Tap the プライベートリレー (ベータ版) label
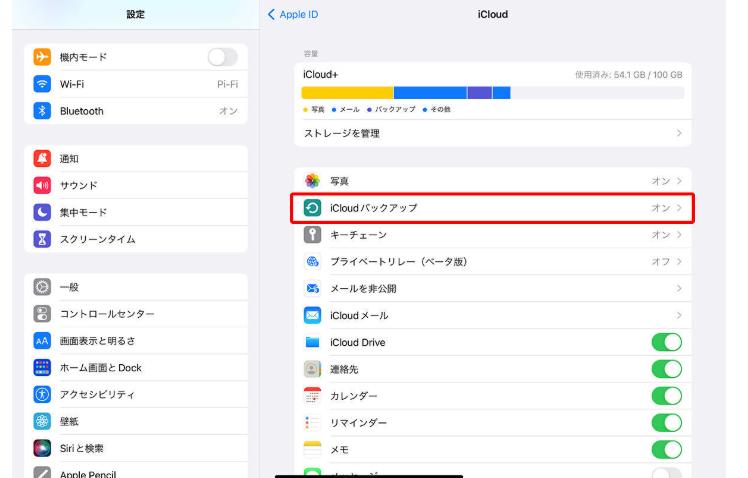 tap(398, 261)
